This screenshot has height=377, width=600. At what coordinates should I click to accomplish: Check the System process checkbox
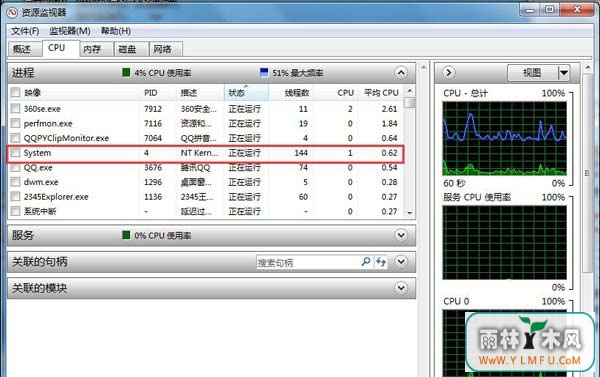[x=15, y=153]
